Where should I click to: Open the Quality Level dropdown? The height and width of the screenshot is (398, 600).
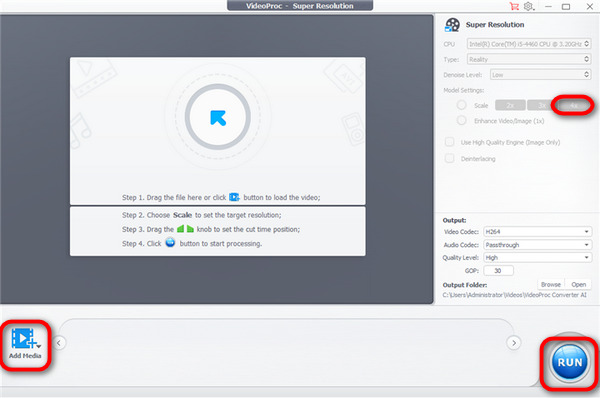tap(538, 258)
